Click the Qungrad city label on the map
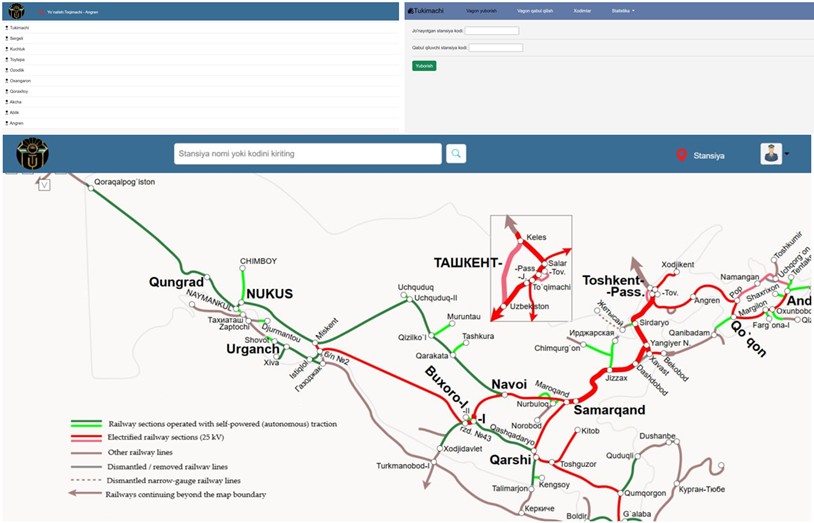Image resolution: width=814 pixels, height=523 pixels. [x=176, y=282]
